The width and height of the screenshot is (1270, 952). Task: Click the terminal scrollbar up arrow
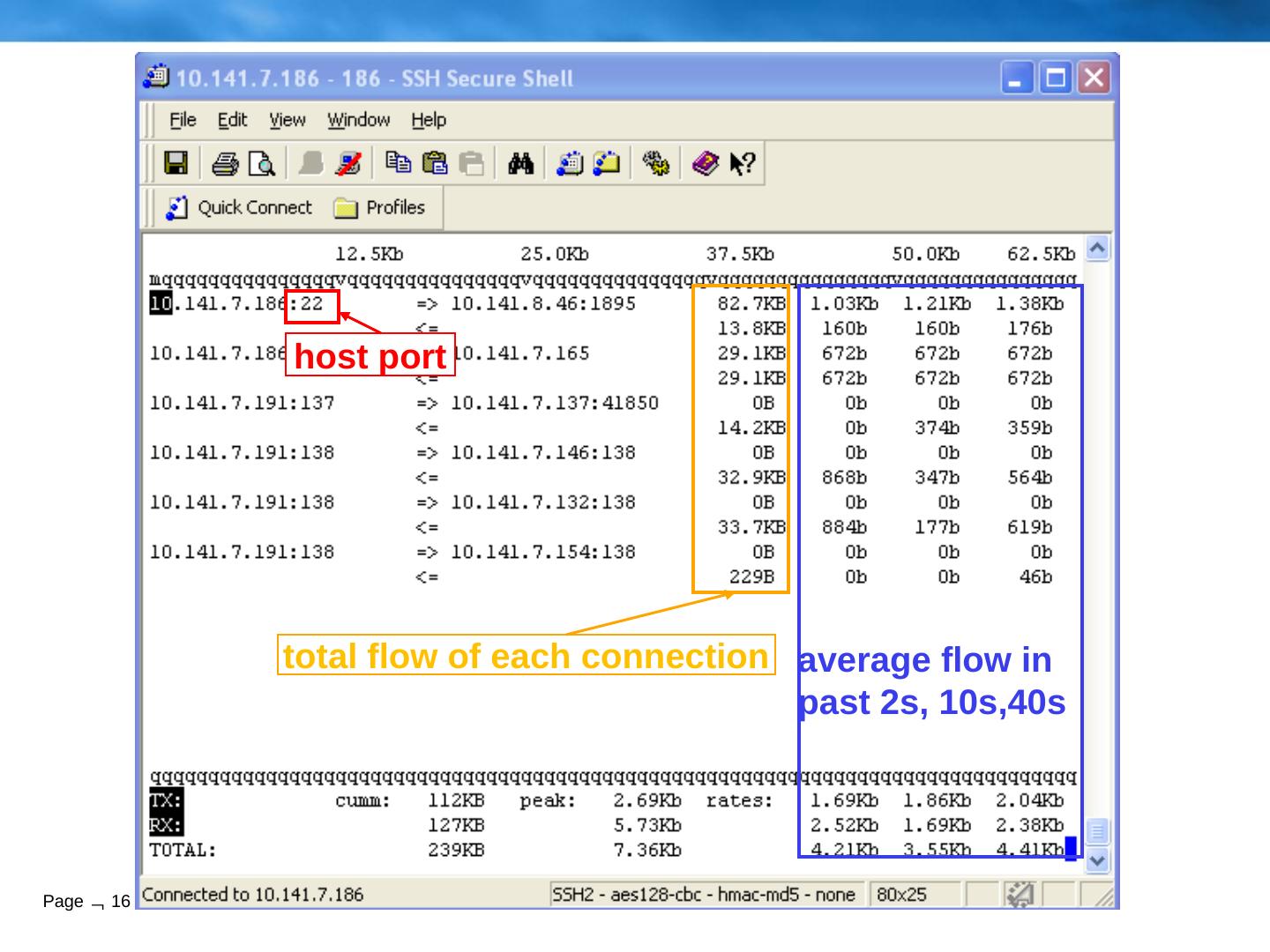coord(1097,249)
